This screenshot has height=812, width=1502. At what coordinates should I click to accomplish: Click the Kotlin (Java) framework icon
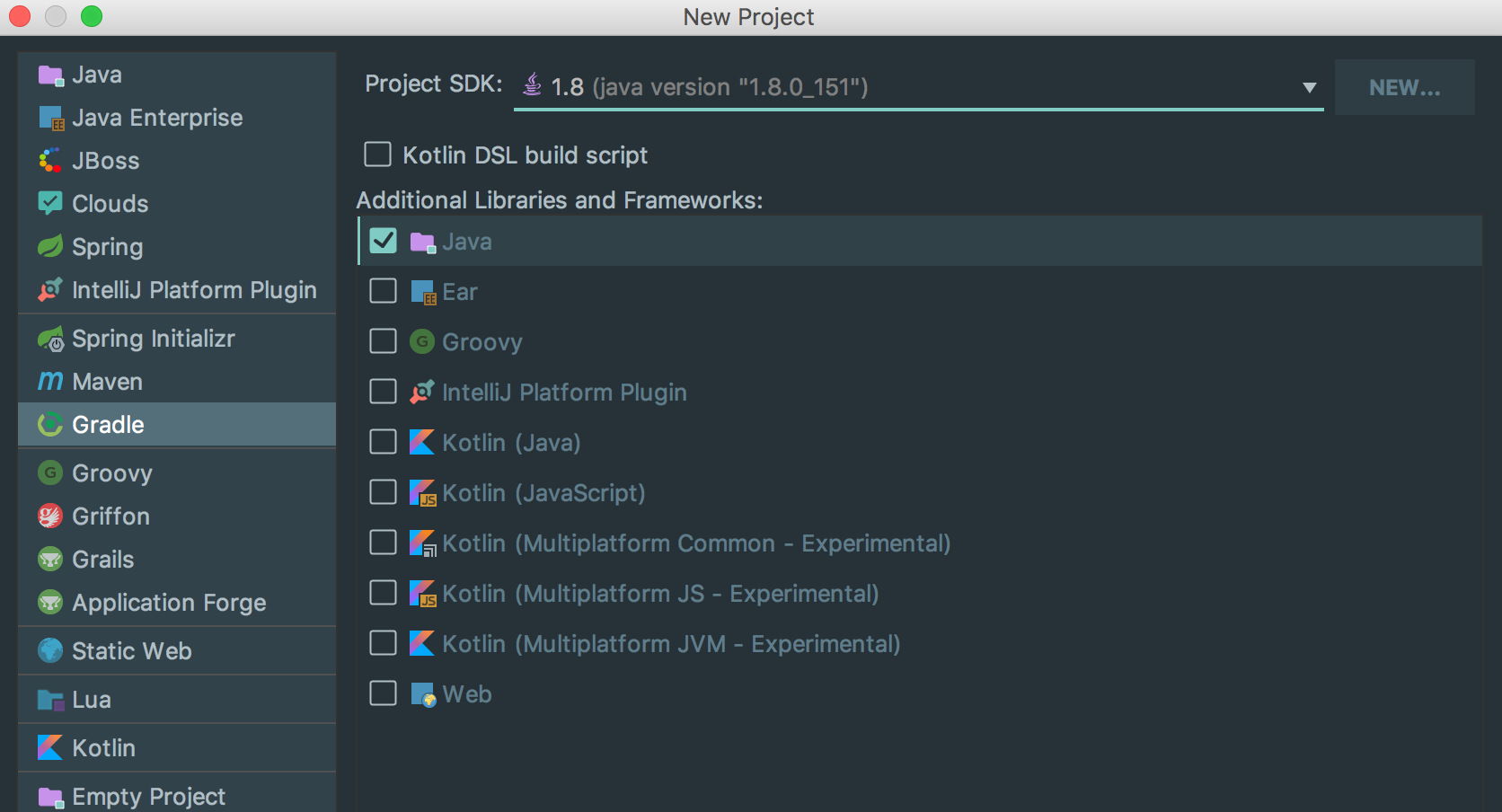422,442
